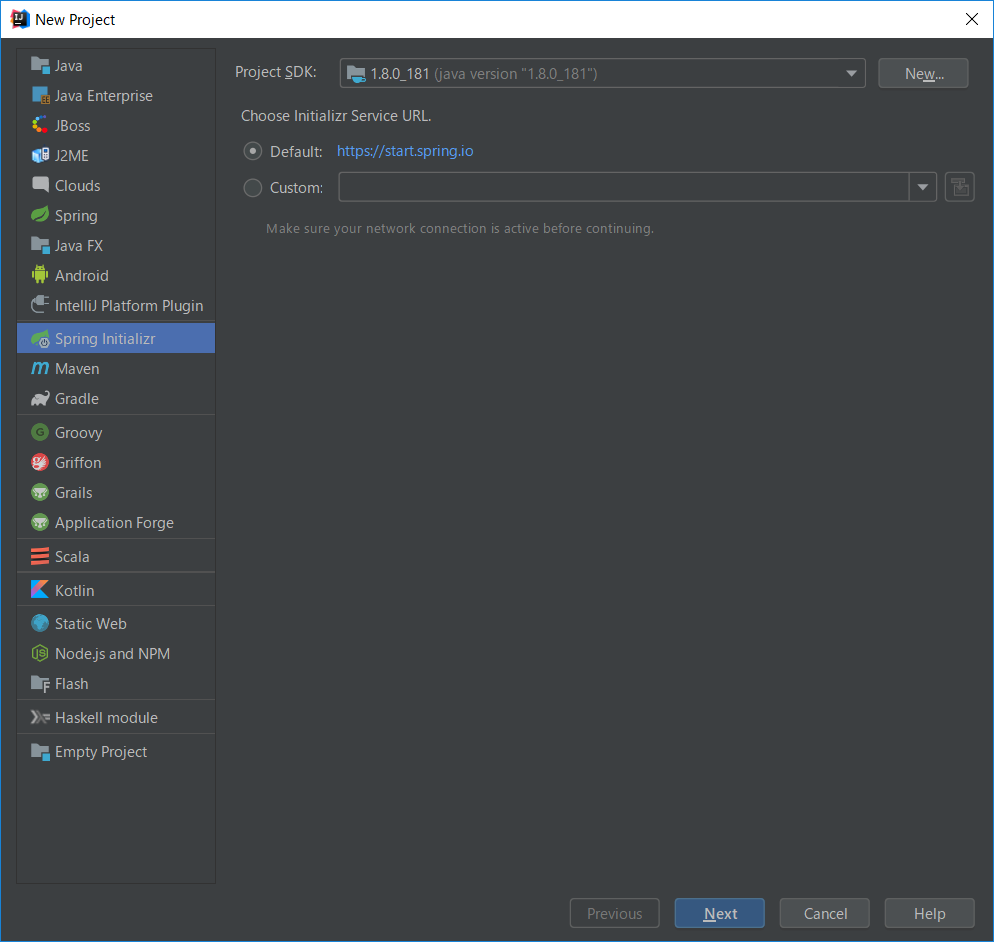Select the Kotlin label in list
The image size is (994, 942).
click(74, 591)
